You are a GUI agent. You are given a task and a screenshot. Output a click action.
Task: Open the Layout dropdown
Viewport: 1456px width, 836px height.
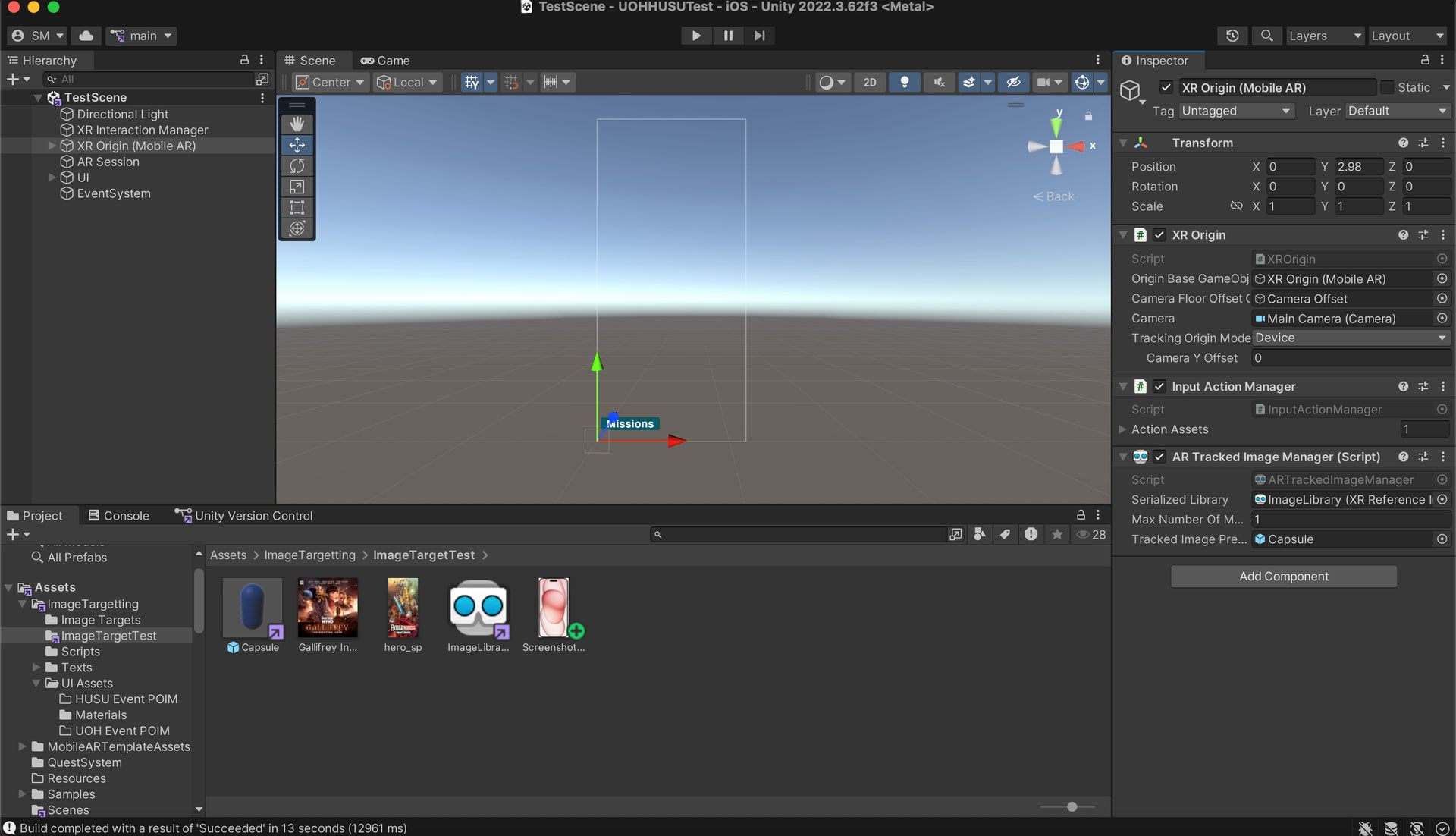pyautogui.click(x=1406, y=36)
